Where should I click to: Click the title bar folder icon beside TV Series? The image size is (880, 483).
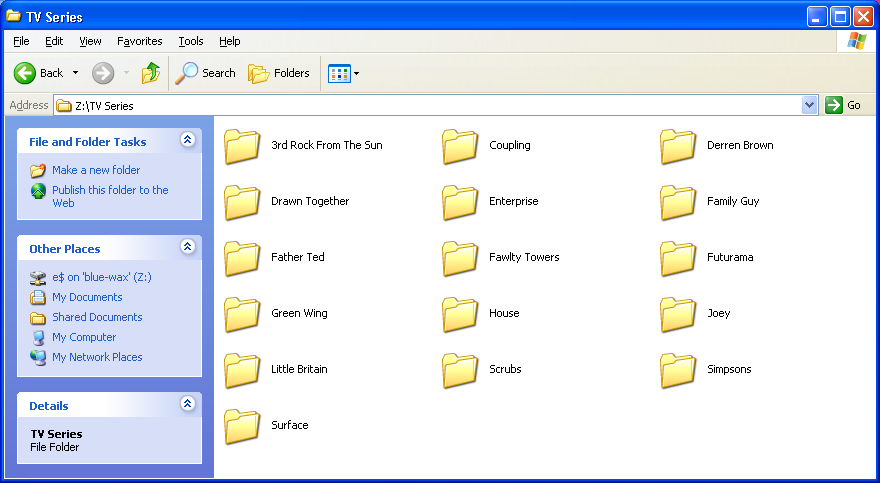click(13, 16)
